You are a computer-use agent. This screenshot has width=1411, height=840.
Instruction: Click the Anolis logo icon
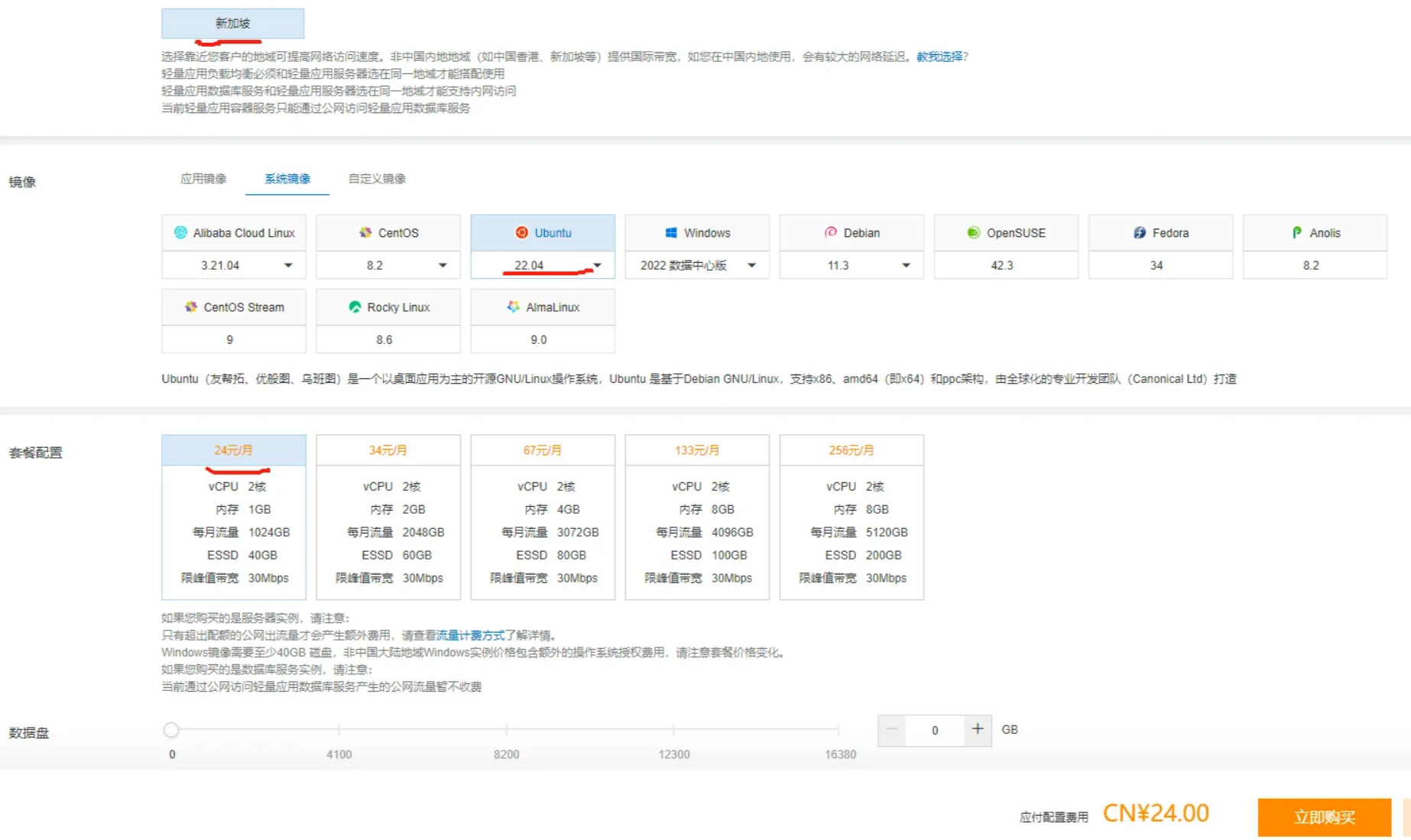[x=1297, y=232]
